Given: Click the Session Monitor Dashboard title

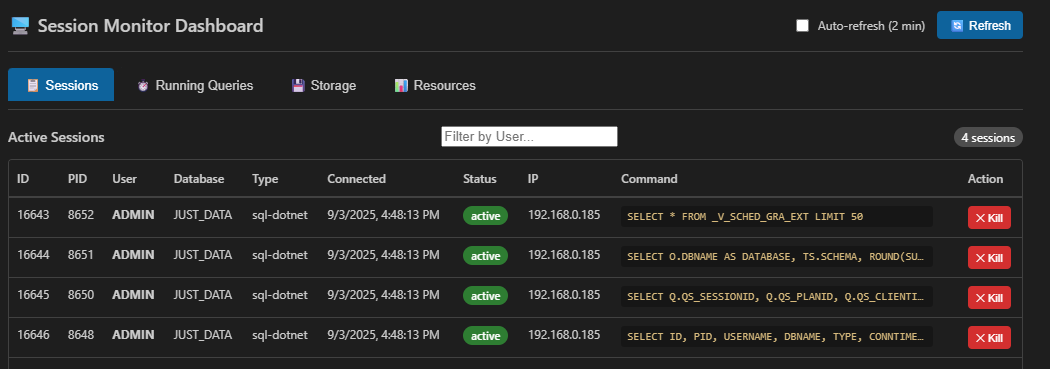Looking at the screenshot, I should coord(150,26).
